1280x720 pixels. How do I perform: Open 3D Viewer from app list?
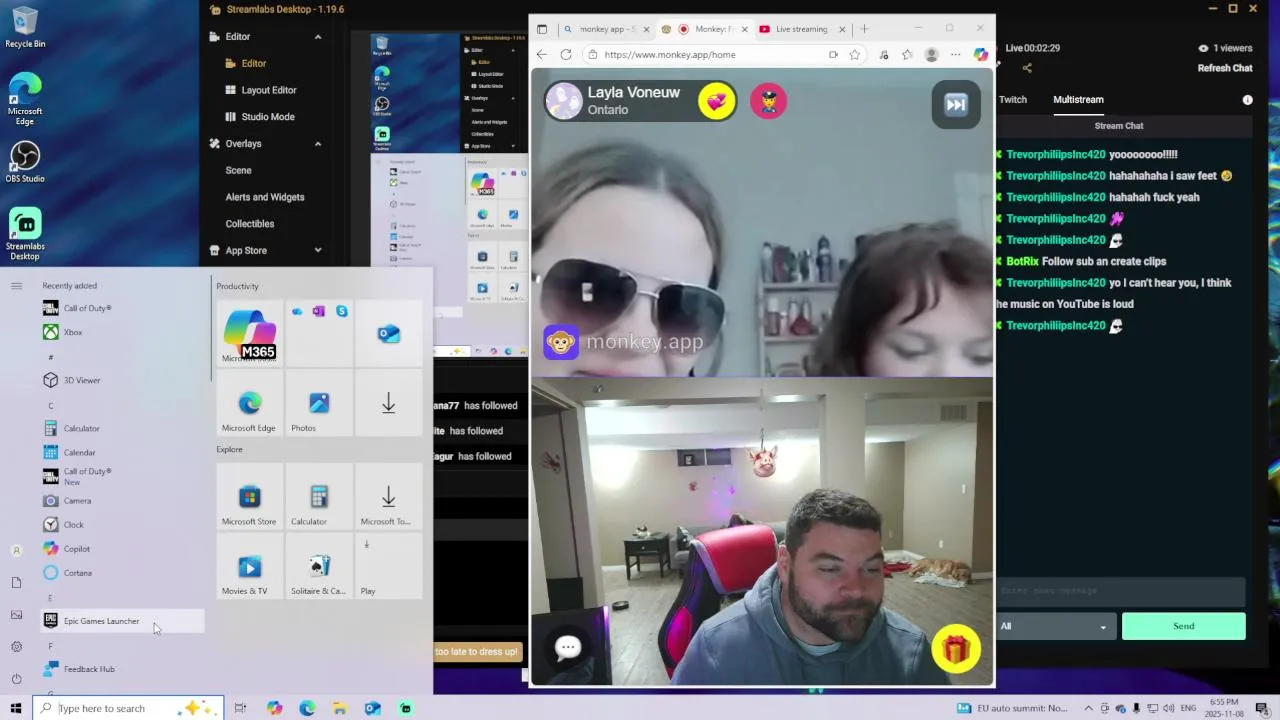[120, 380]
